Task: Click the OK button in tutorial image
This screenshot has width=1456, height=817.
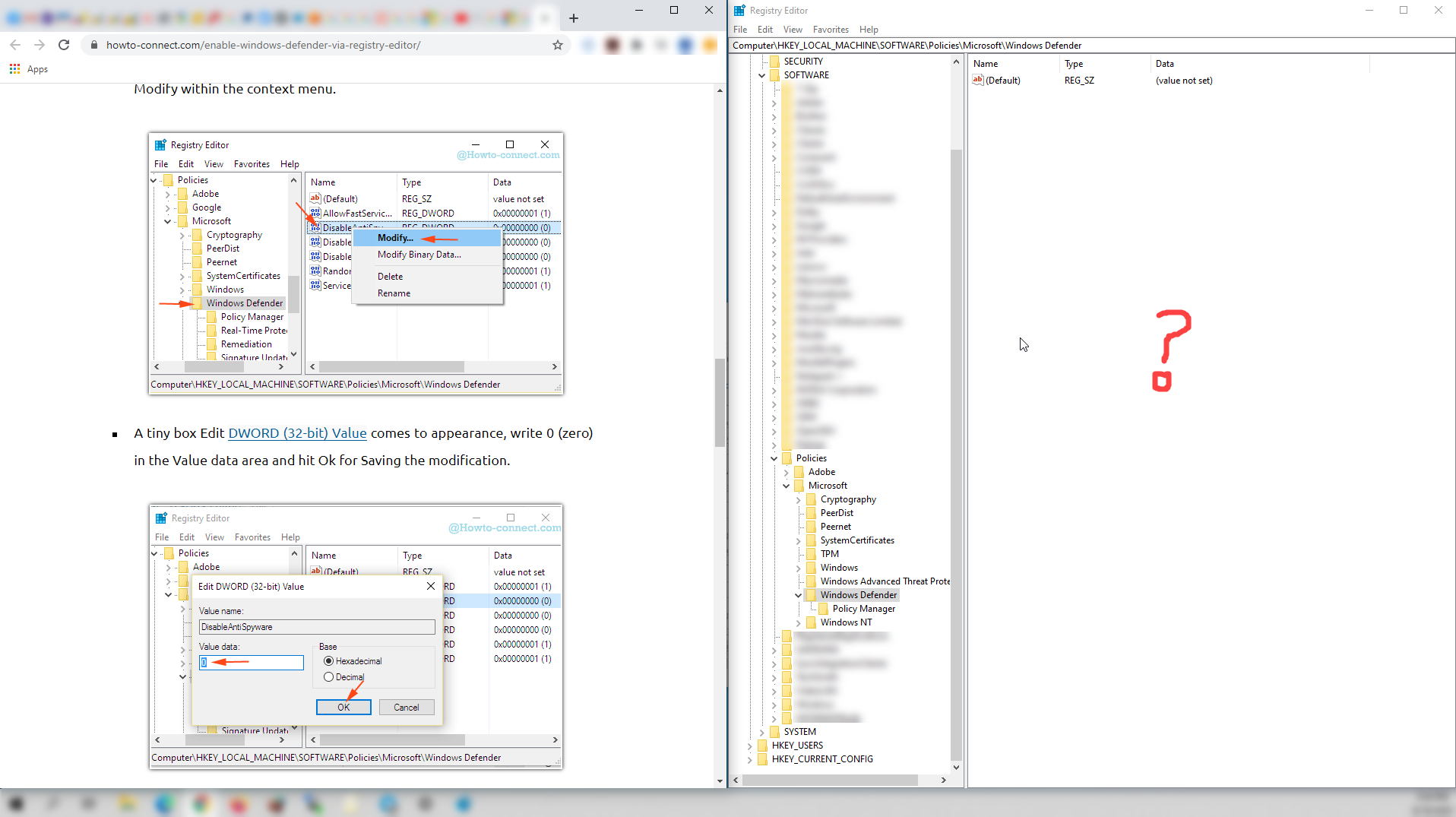Action: pos(343,708)
